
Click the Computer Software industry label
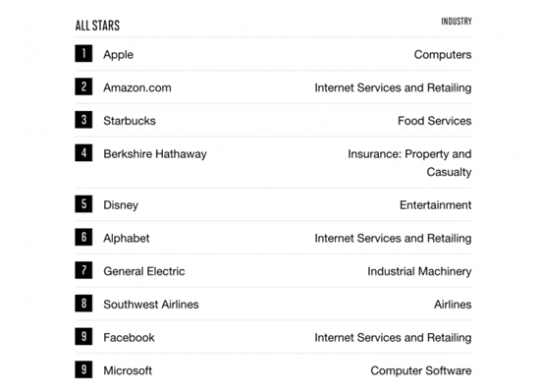pyautogui.click(x=421, y=370)
